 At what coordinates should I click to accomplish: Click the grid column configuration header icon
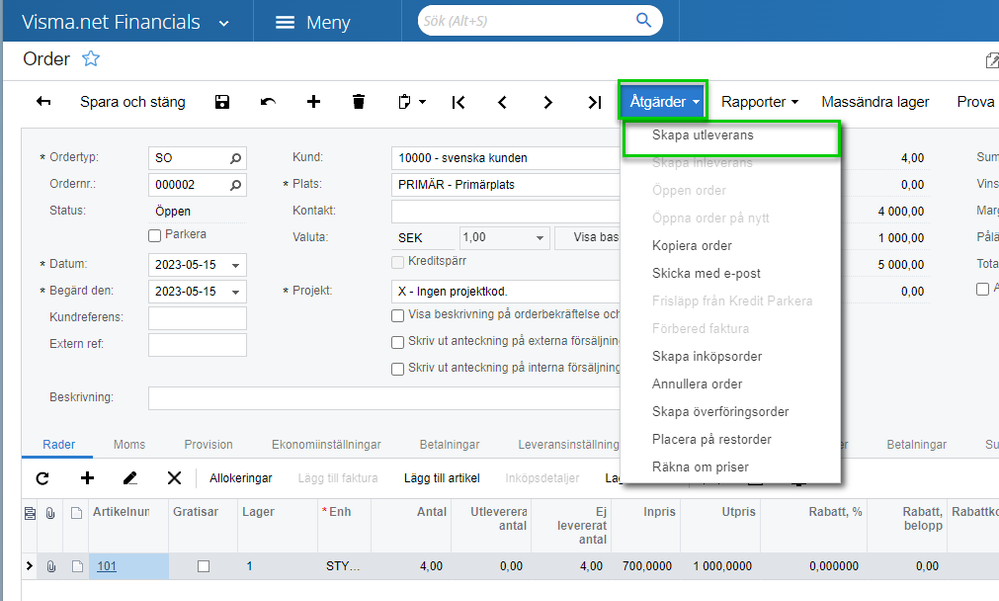click(29, 513)
